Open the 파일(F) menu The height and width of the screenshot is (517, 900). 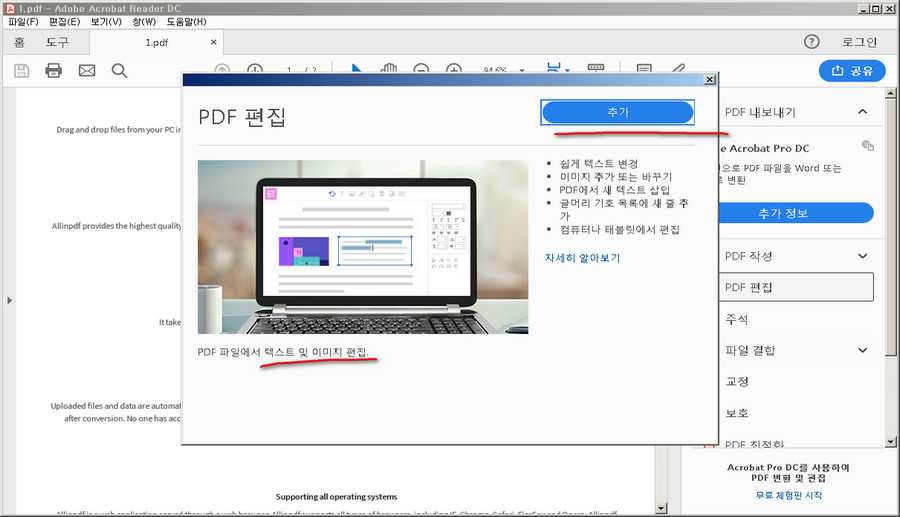(x=23, y=22)
